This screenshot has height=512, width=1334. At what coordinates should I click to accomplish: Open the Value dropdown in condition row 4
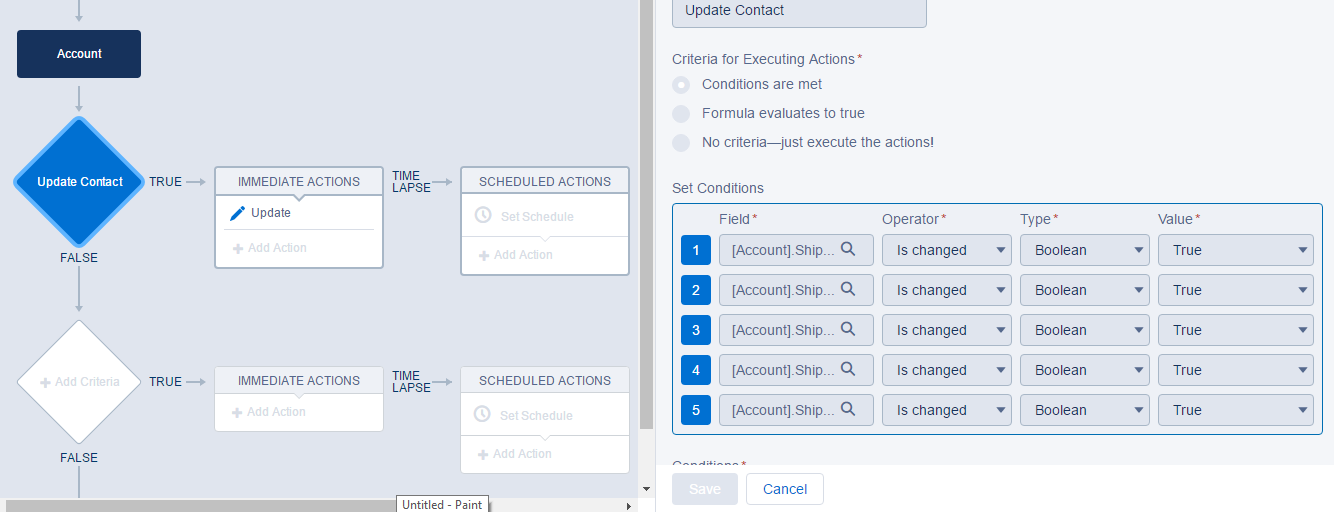1235,370
